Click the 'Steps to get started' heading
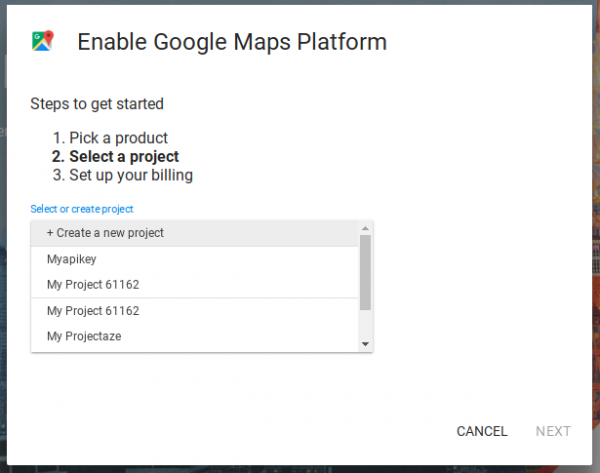Image resolution: width=600 pixels, height=473 pixels. [97, 104]
